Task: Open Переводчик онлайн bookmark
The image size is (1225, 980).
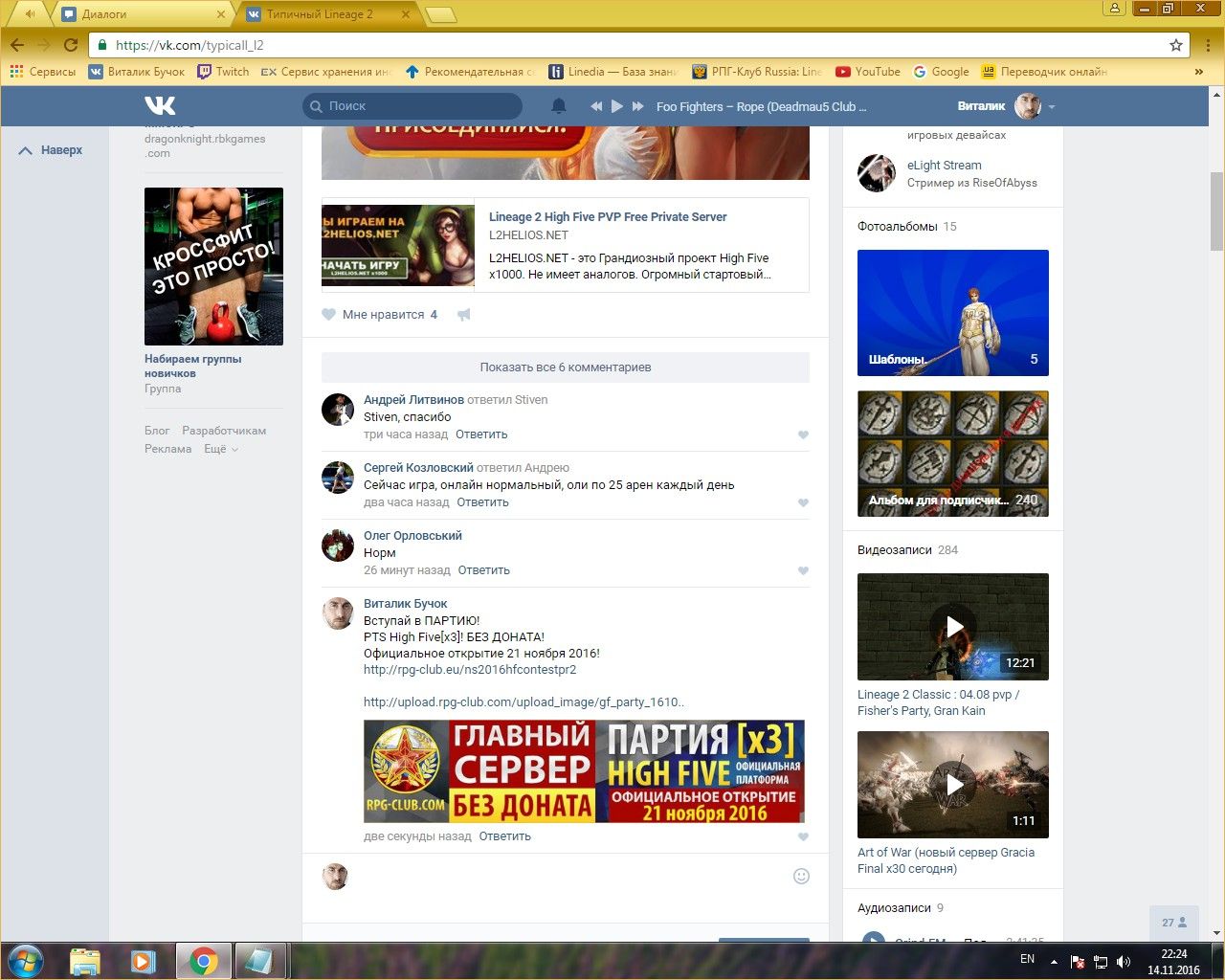Action: [x=1044, y=72]
